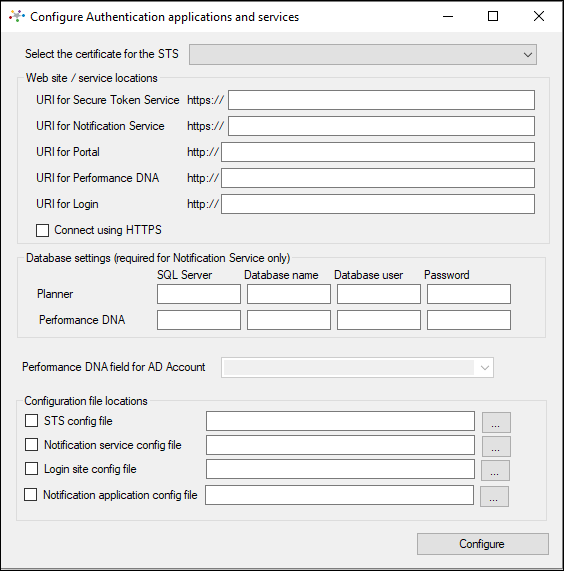The image size is (564, 571).
Task: Click the Configure button
Action: 482,544
